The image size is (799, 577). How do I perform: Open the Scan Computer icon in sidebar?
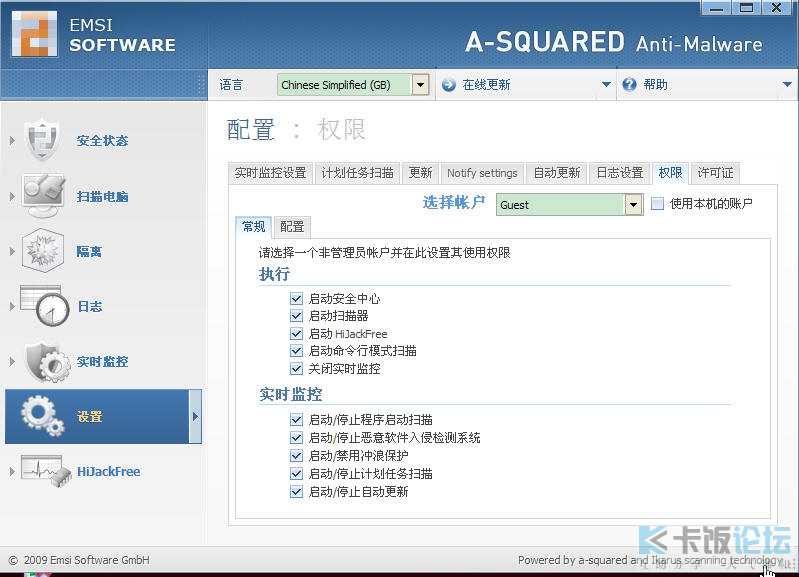pos(42,195)
